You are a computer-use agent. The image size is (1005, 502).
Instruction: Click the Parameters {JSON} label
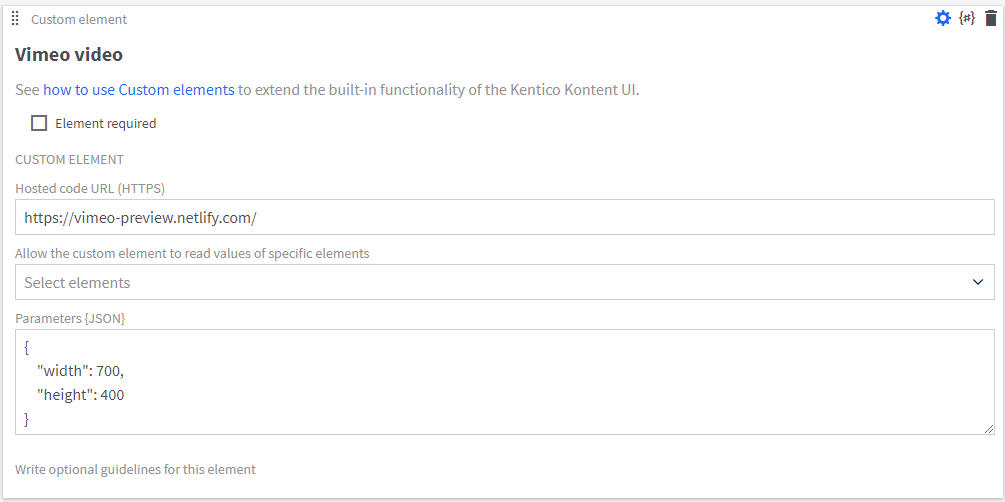point(70,319)
